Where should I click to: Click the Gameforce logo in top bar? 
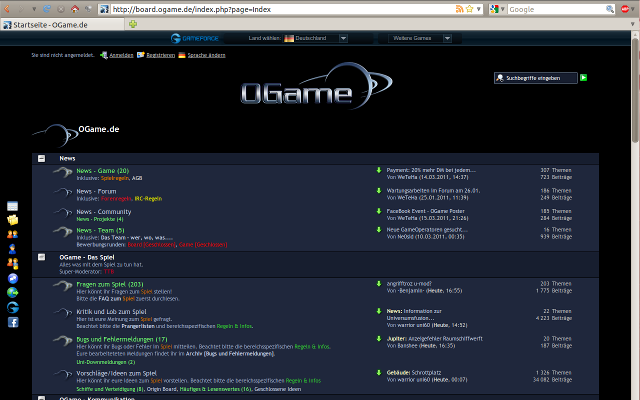pyautogui.click(x=195, y=38)
